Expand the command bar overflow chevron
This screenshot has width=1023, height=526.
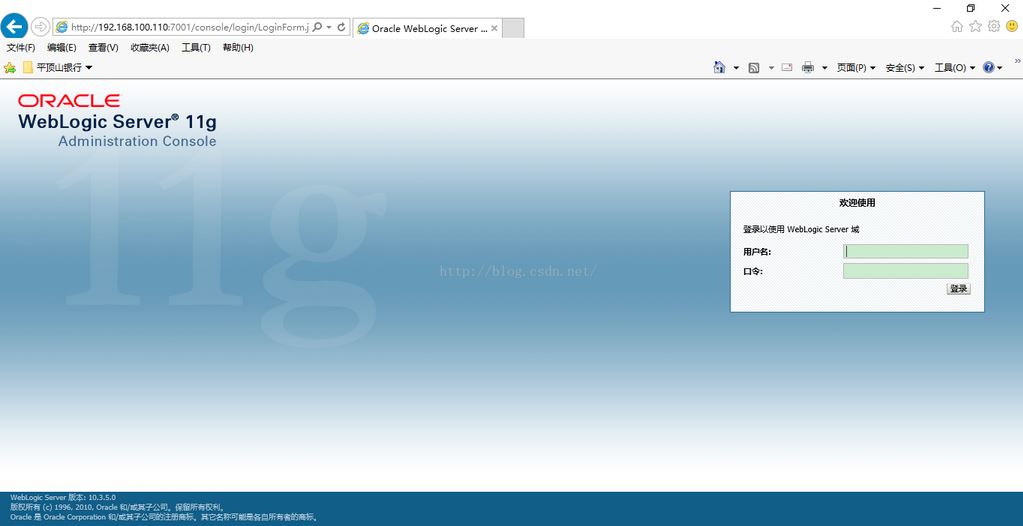click(x=1017, y=61)
